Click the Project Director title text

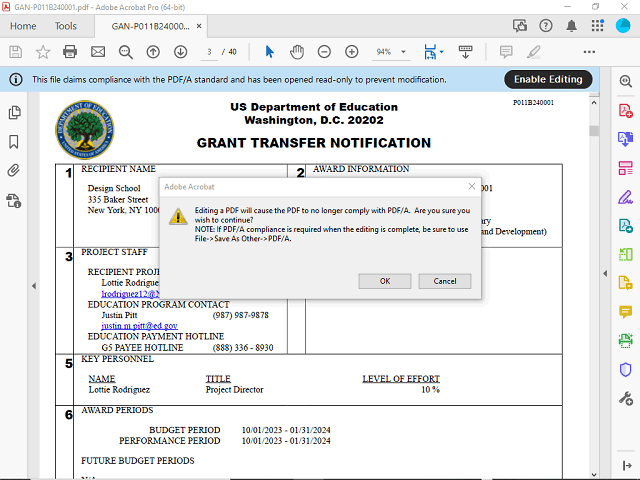pyautogui.click(x=234, y=390)
